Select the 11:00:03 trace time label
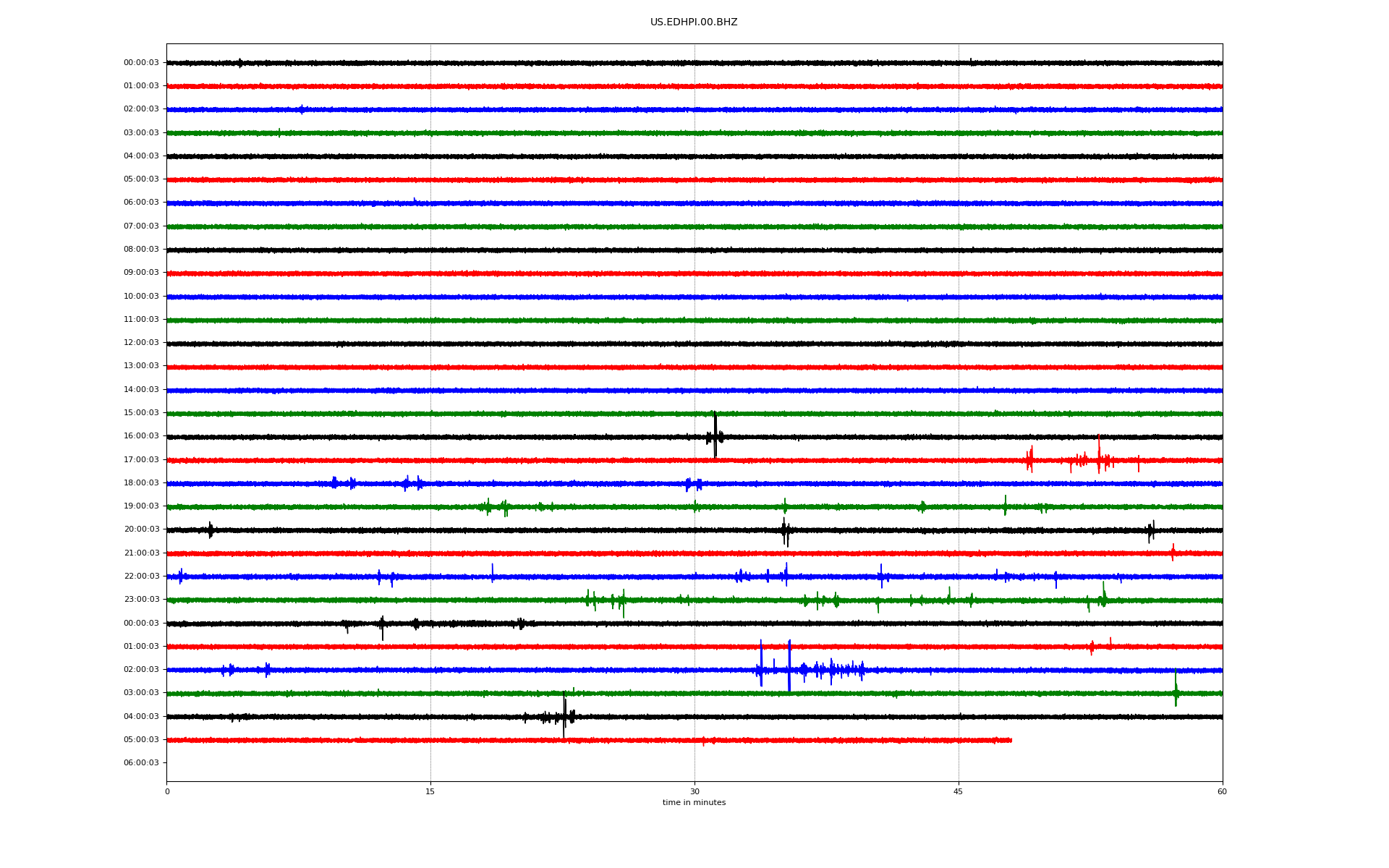The width and height of the screenshot is (1389, 868). pyautogui.click(x=141, y=320)
